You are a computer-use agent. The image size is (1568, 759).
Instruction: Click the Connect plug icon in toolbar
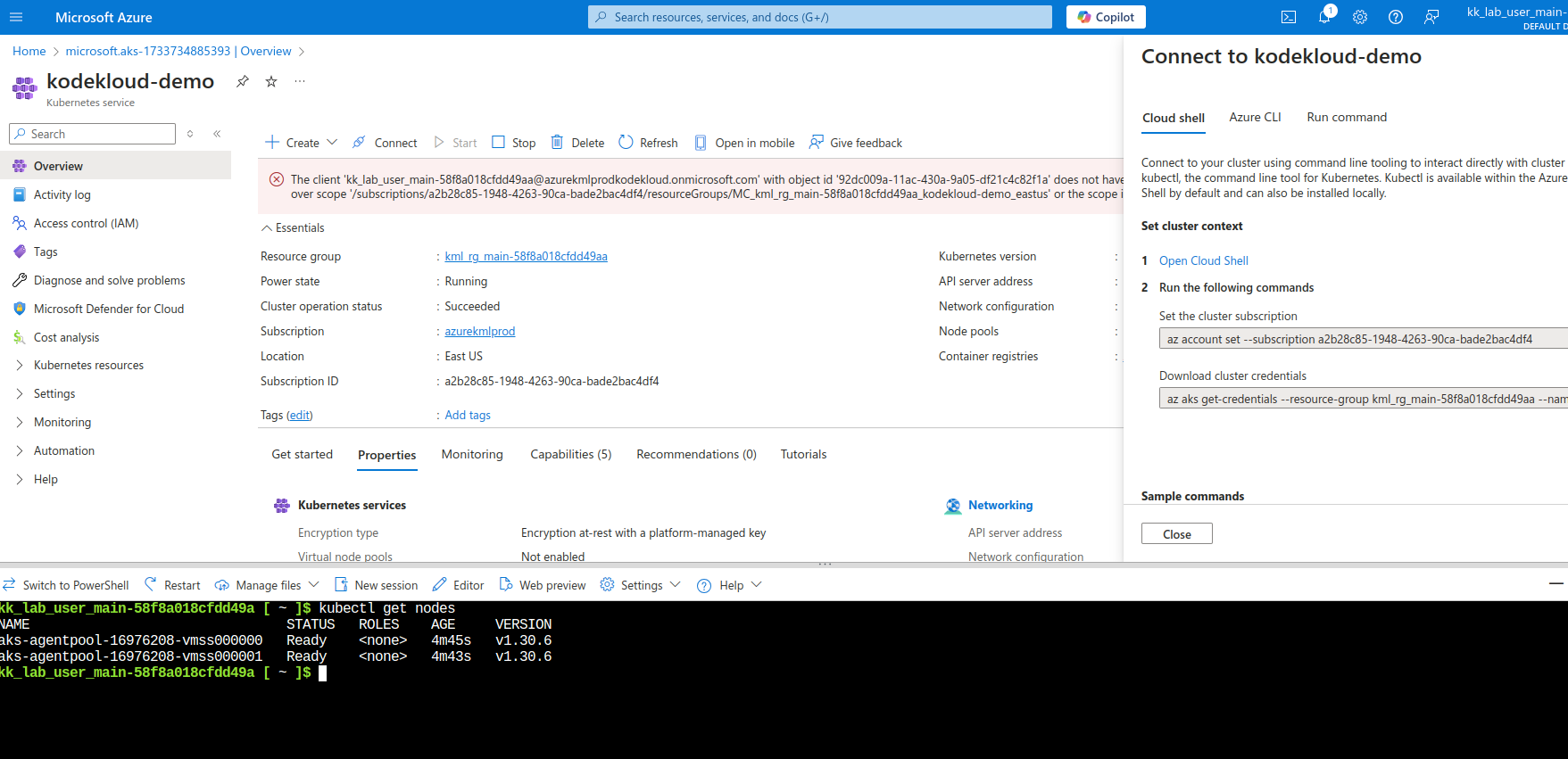359,143
